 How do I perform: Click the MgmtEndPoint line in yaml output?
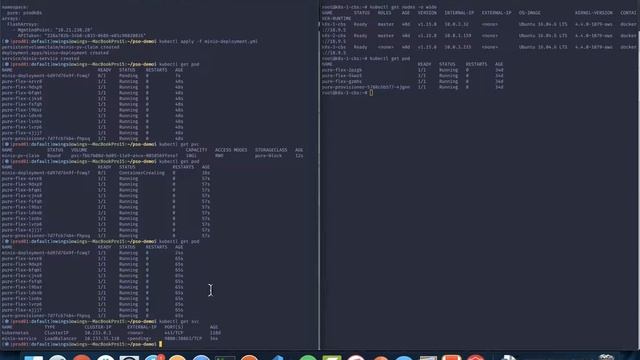[55, 30]
